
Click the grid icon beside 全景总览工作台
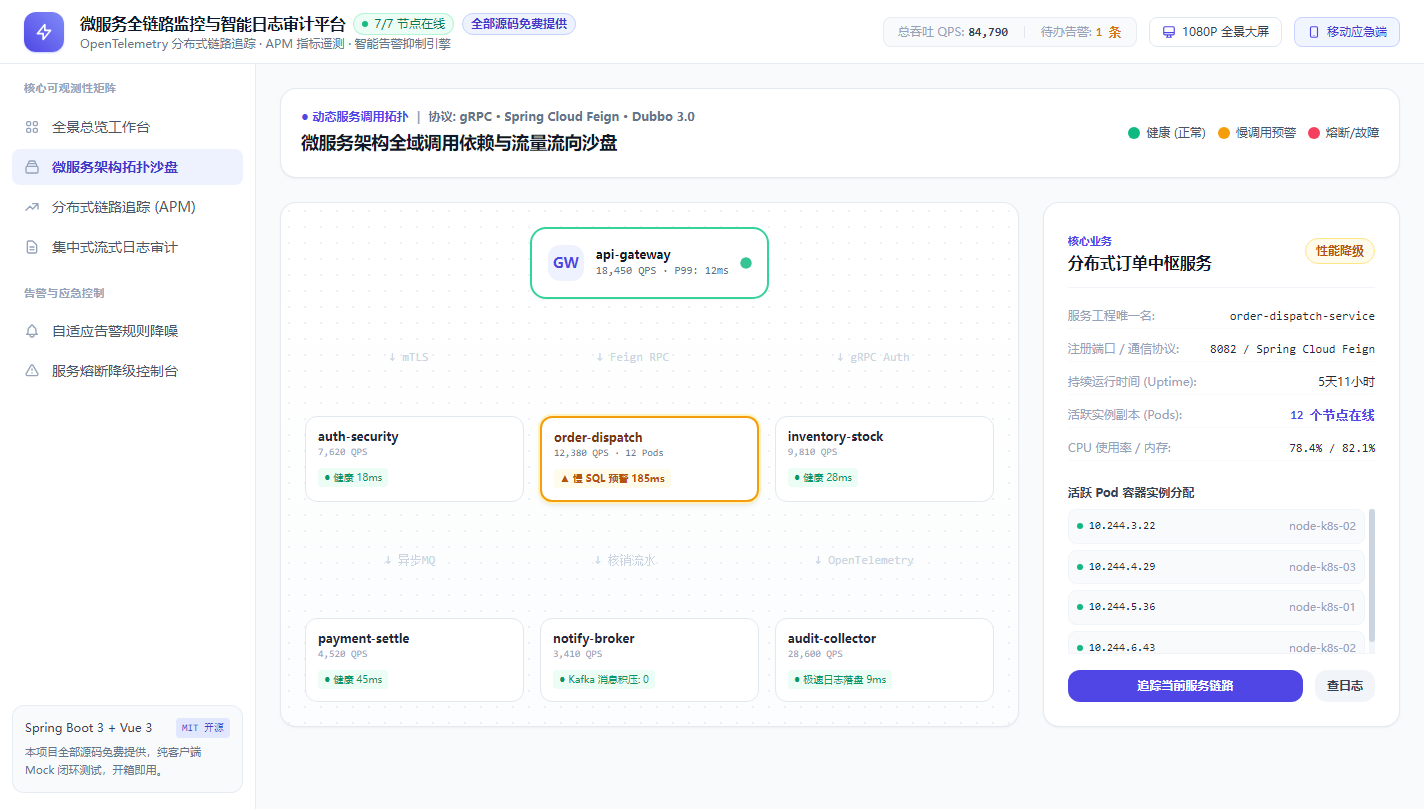32,127
